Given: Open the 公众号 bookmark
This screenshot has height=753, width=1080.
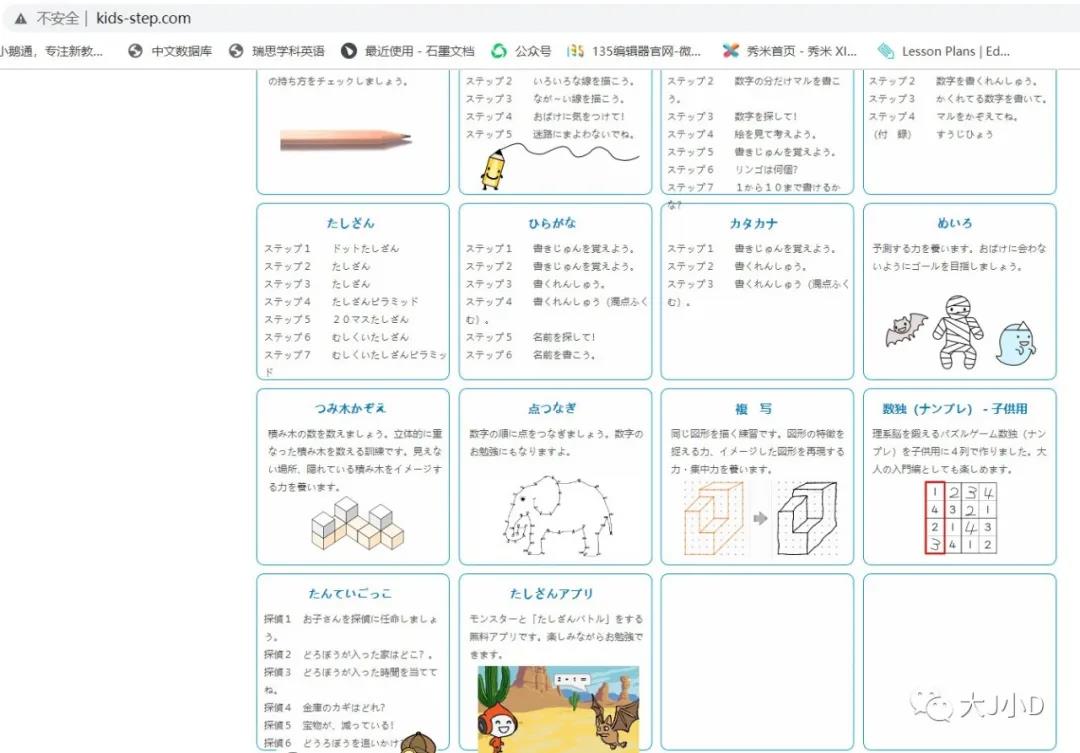Looking at the screenshot, I should [x=521, y=51].
